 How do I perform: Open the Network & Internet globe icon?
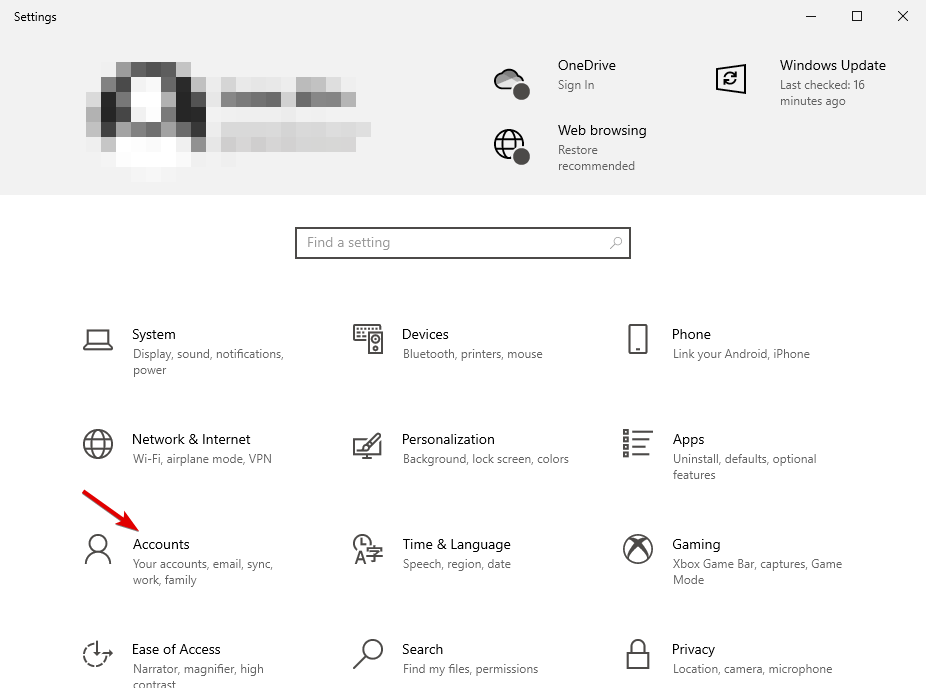click(x=98, y=444)
